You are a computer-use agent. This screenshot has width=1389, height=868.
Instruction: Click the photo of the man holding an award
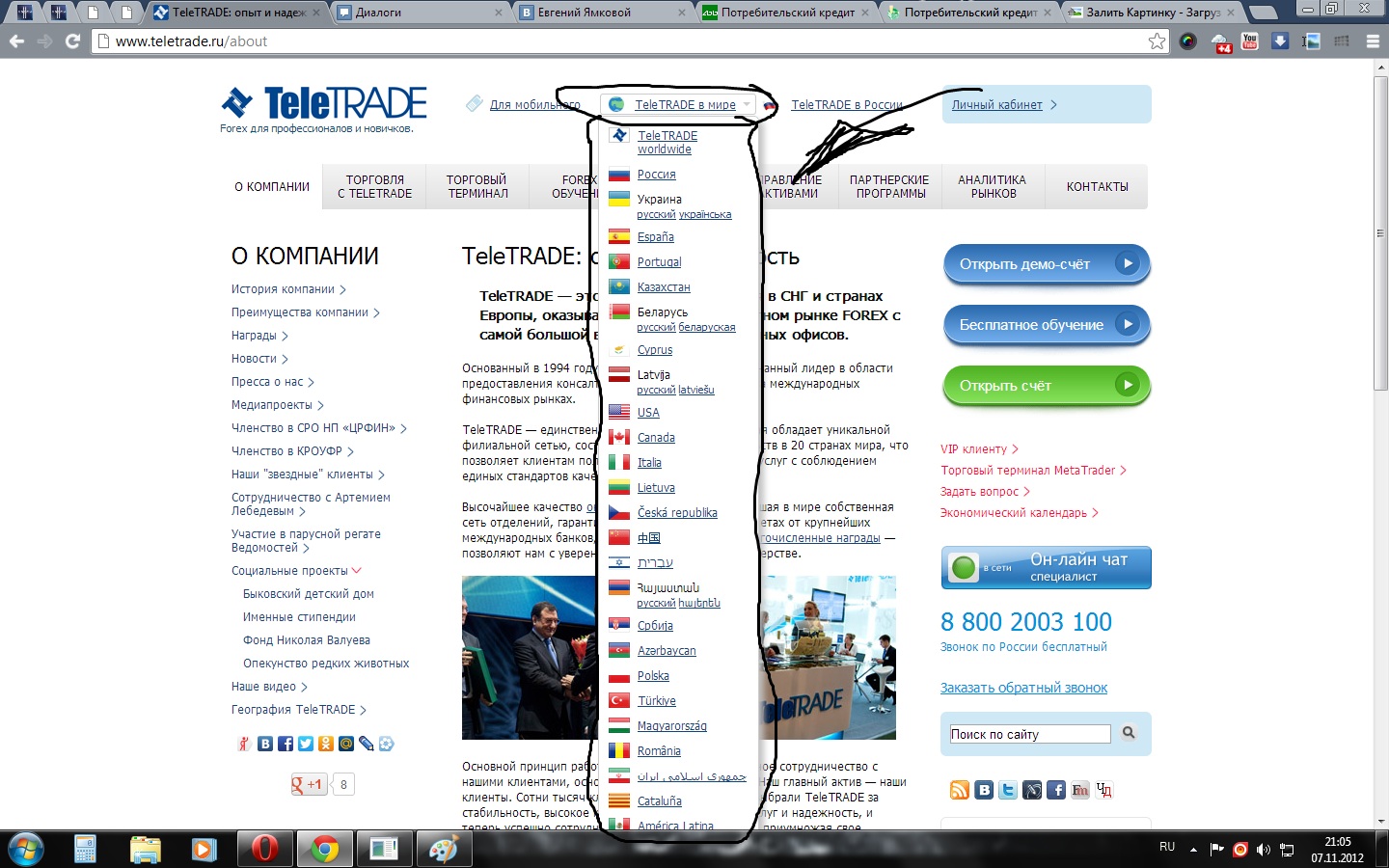pos(529,658)
